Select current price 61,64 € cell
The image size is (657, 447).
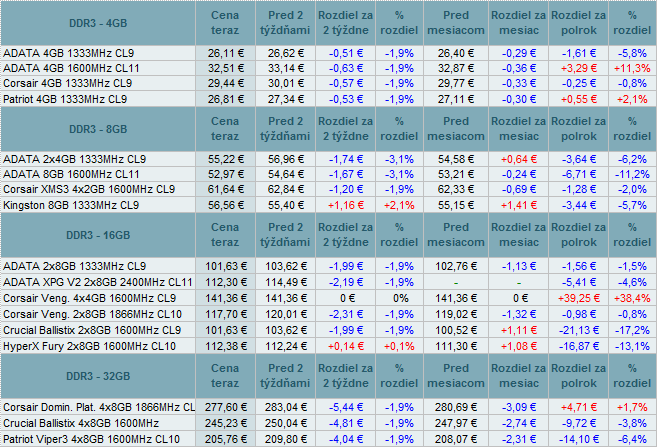click(x=225, y=189)
